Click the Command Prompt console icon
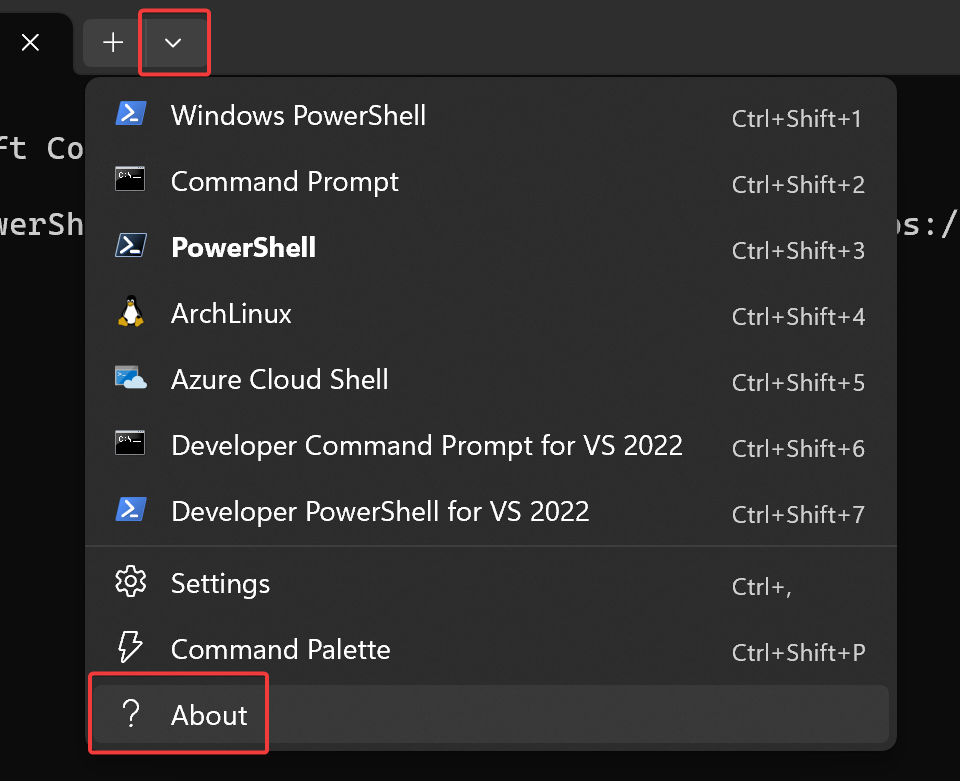 pyautogui.click(x=130, y=179)
